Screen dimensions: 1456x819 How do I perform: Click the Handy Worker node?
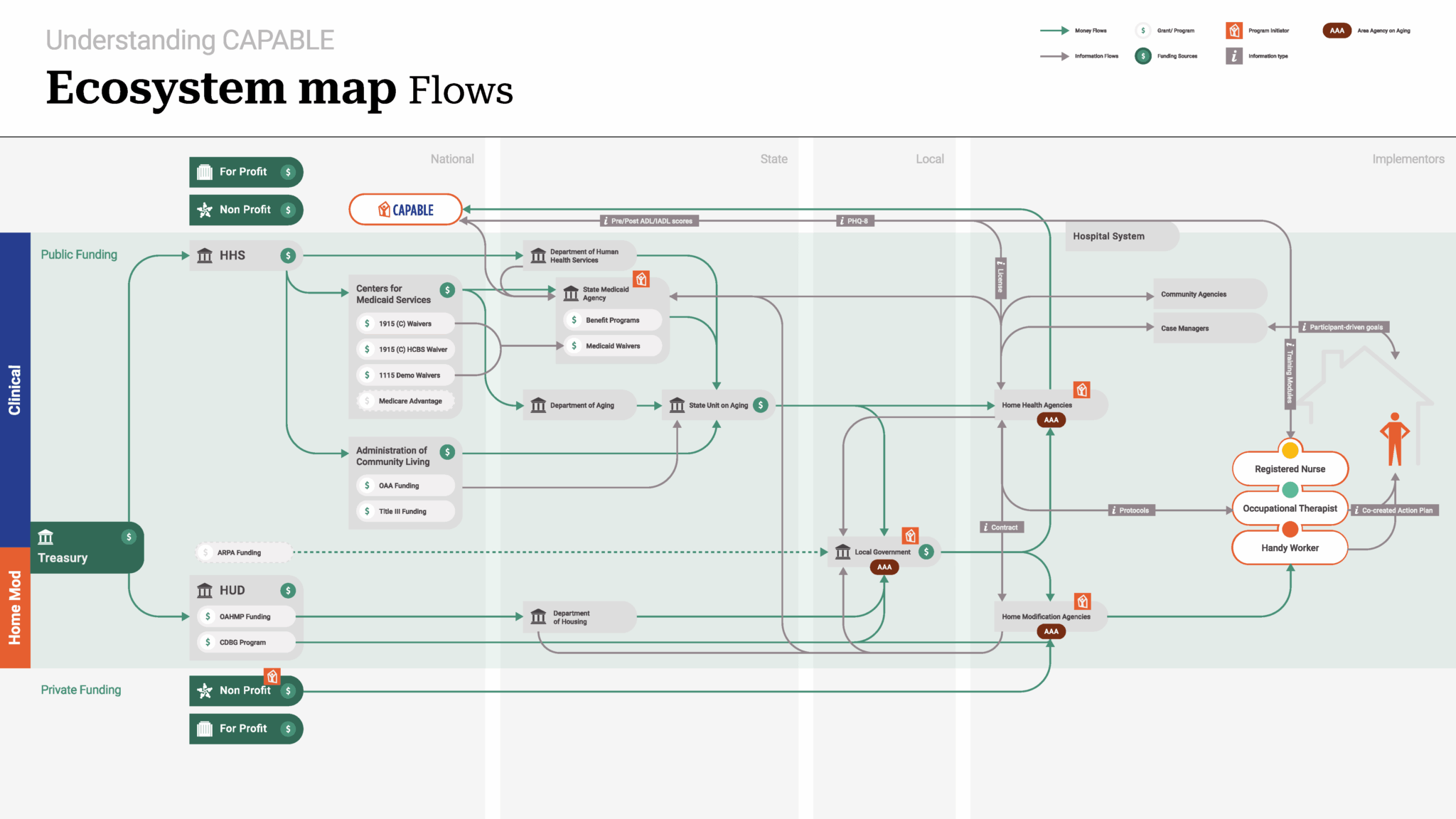(1290, 548)
